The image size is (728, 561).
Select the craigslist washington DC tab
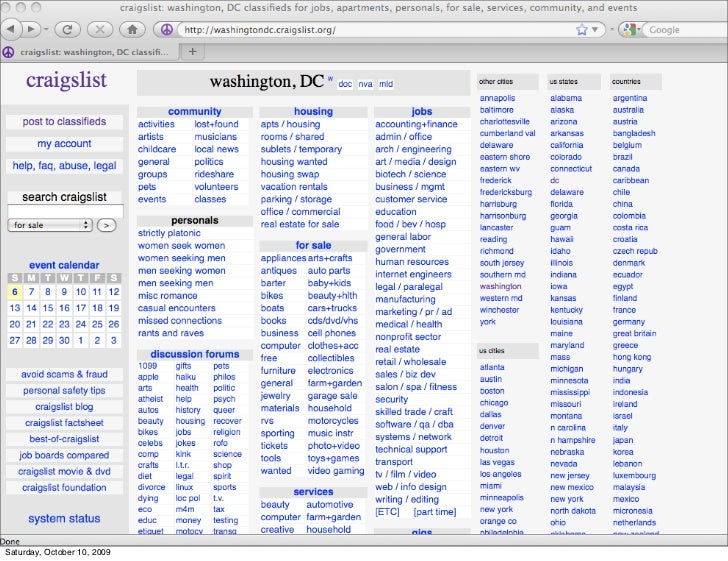91,52
